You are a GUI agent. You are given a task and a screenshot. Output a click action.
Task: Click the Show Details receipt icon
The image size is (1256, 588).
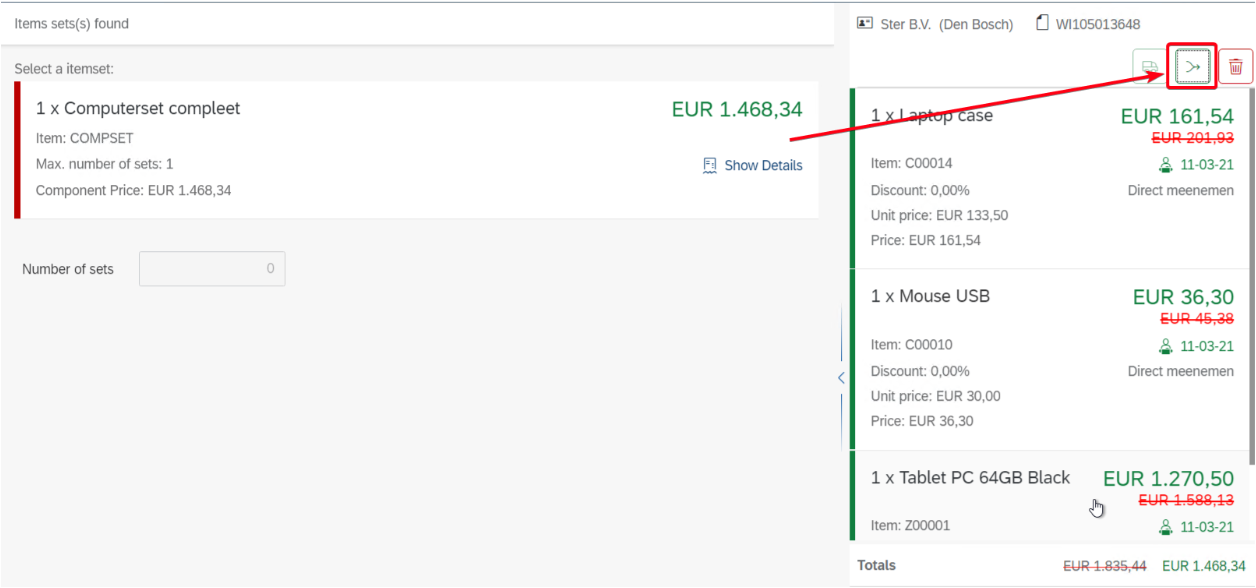coord(710,166)
